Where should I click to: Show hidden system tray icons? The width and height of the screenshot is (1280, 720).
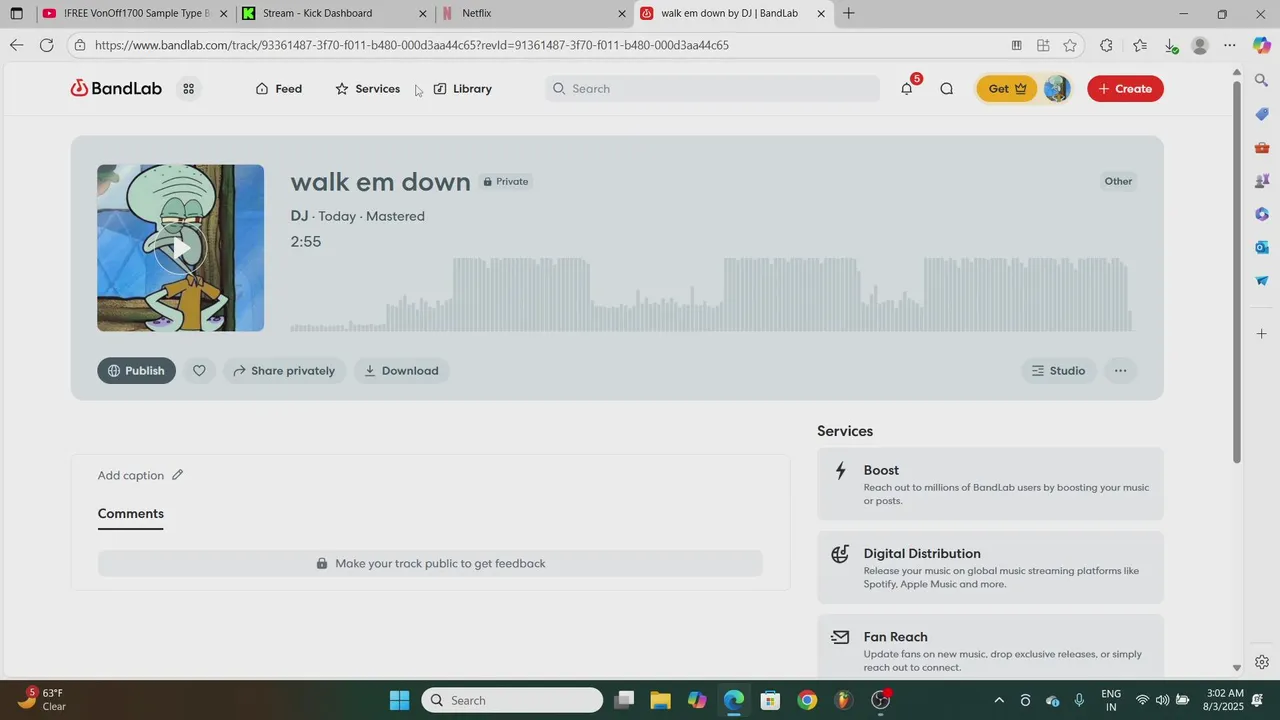click(x=998, y=700)
